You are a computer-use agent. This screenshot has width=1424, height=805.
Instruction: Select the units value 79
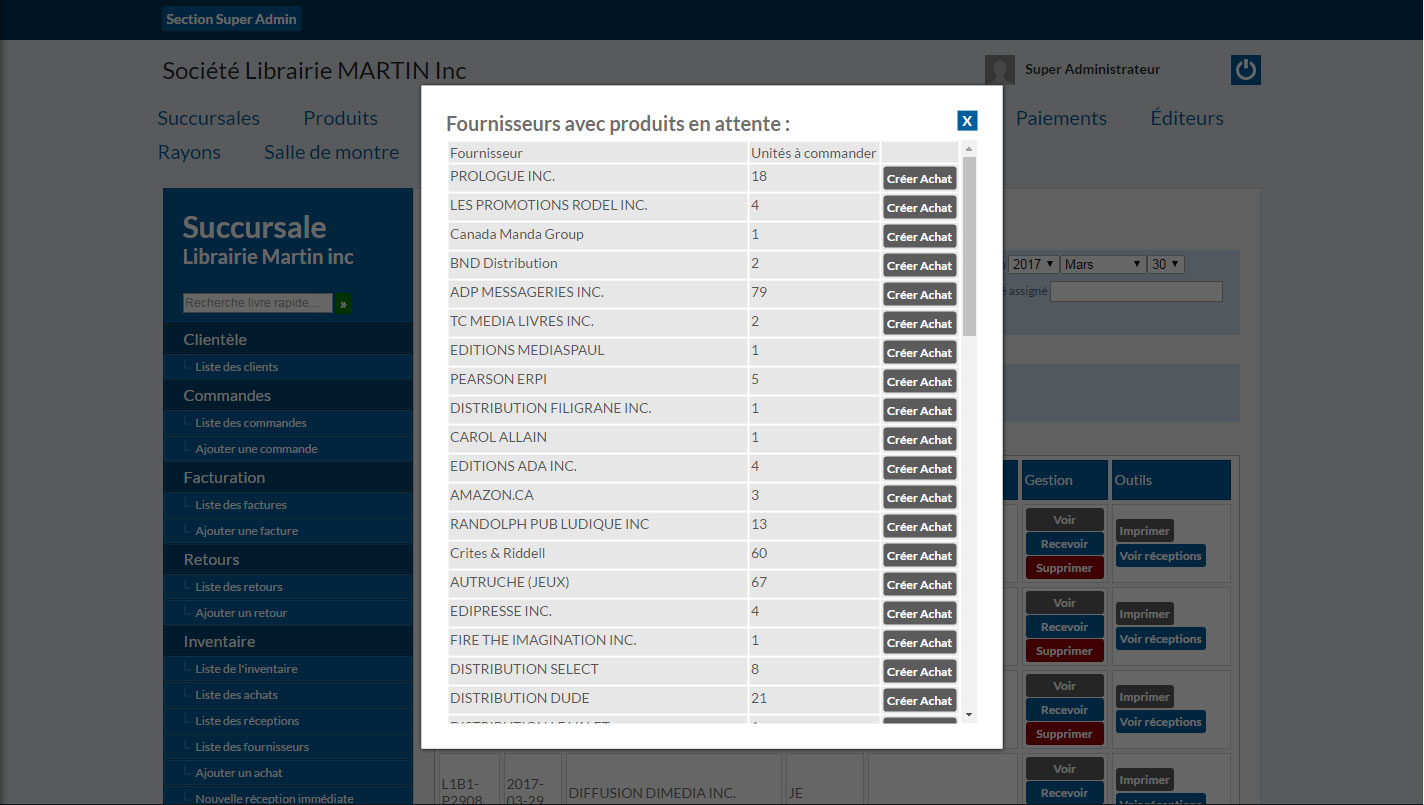coord(759,292)
